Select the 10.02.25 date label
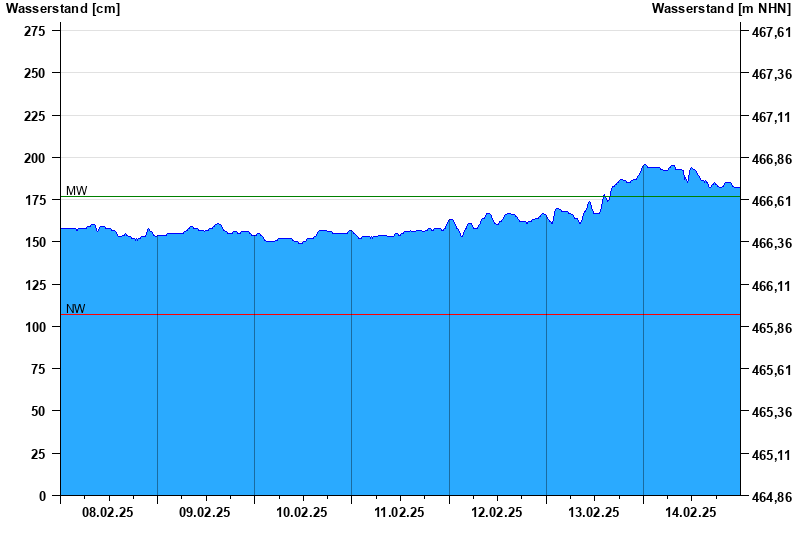 (302, 513)
